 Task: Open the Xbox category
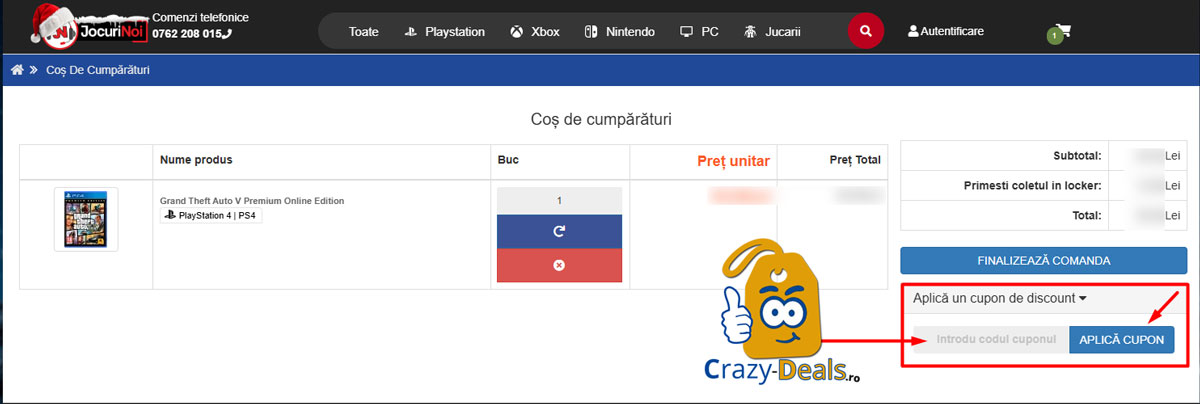[533, 31]
